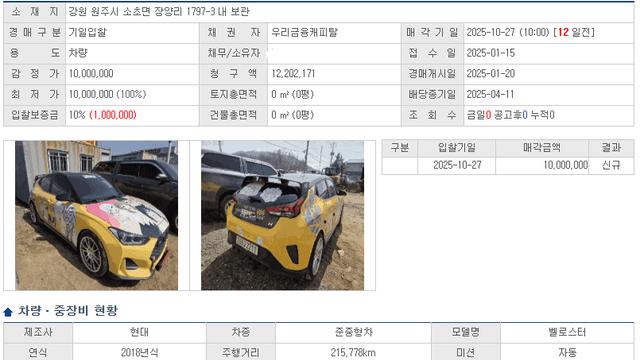This screenshot has width=640, height=360.
Task: Click 결과 column header
Action: 611,147
